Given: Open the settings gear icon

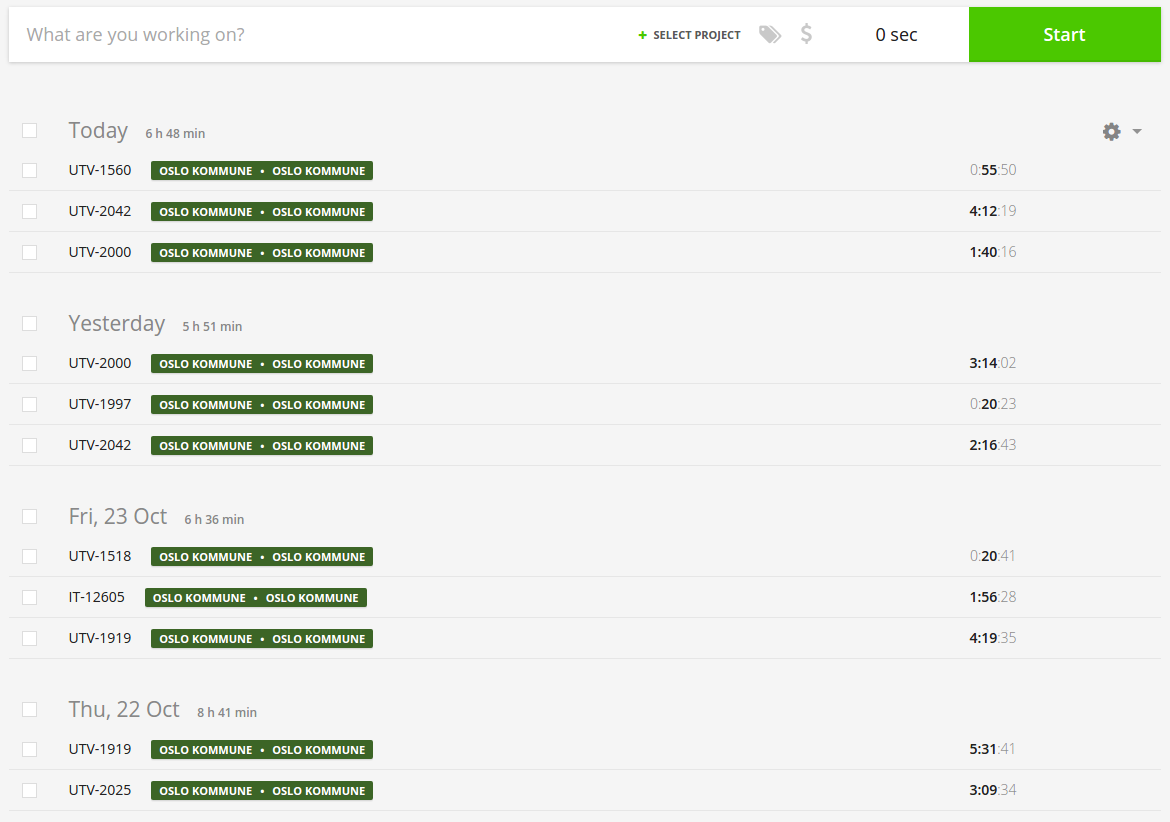Looking at the screenshot, I should pos(1111,131).
